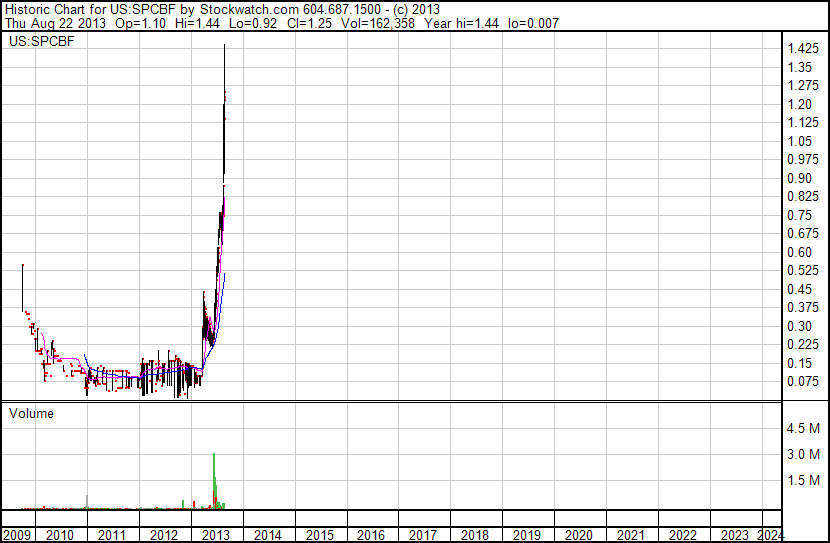Click the 2010 year label on time axis
830x543 pixels.
60,535
